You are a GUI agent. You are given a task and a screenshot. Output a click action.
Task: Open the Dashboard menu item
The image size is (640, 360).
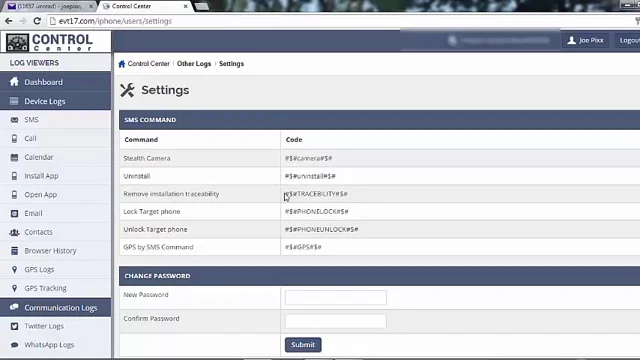pyautogui.click(x=56, y=82)
